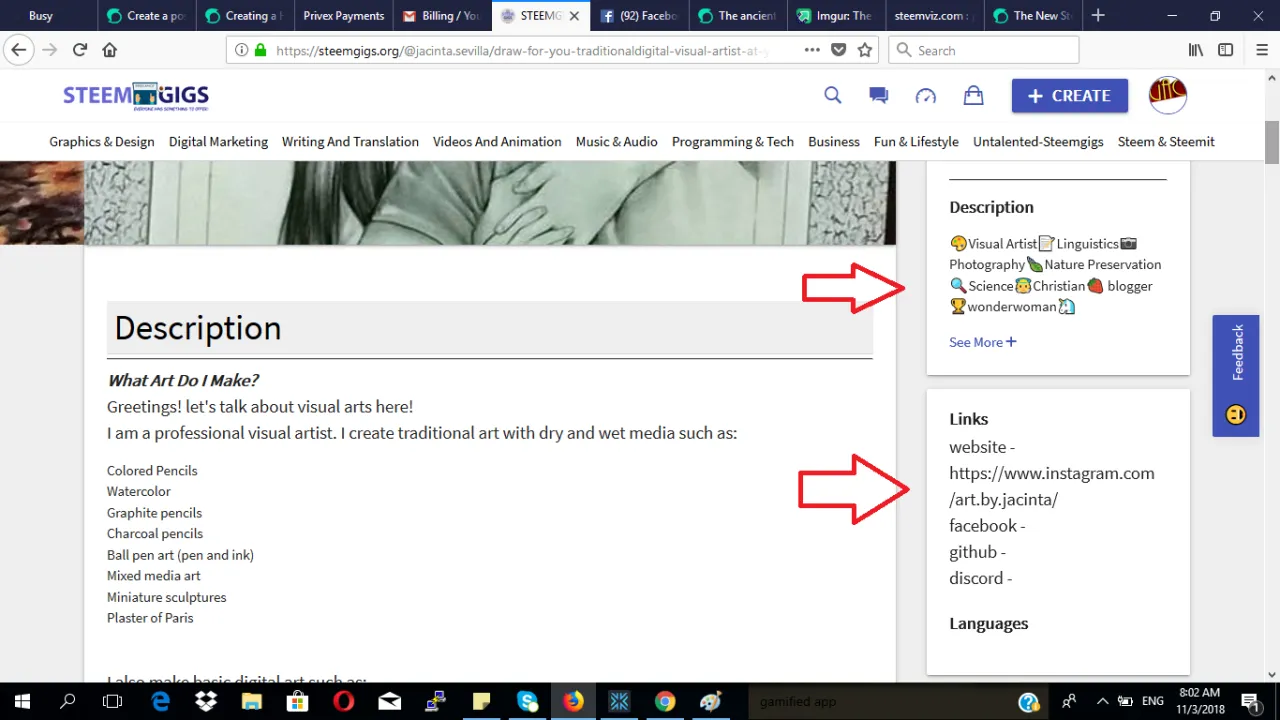
Task: Open the Feedback side tab
Action: (1236, 376)
